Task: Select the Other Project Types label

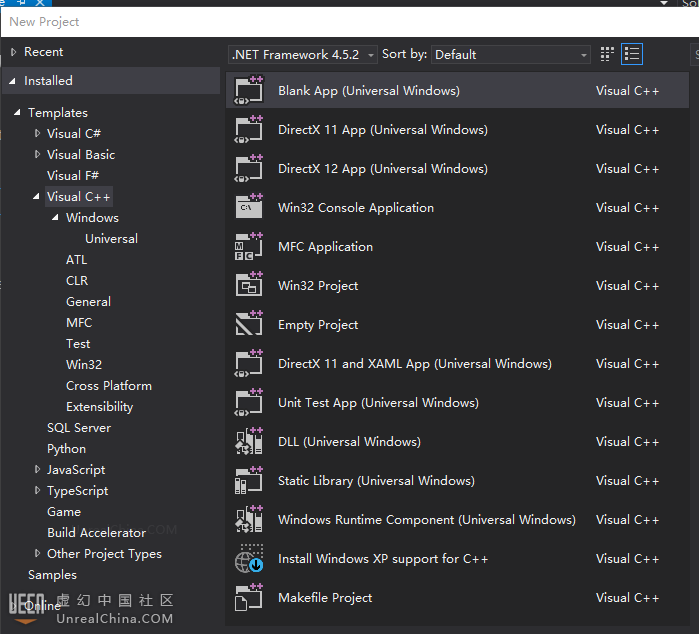Action: [104, 554]
